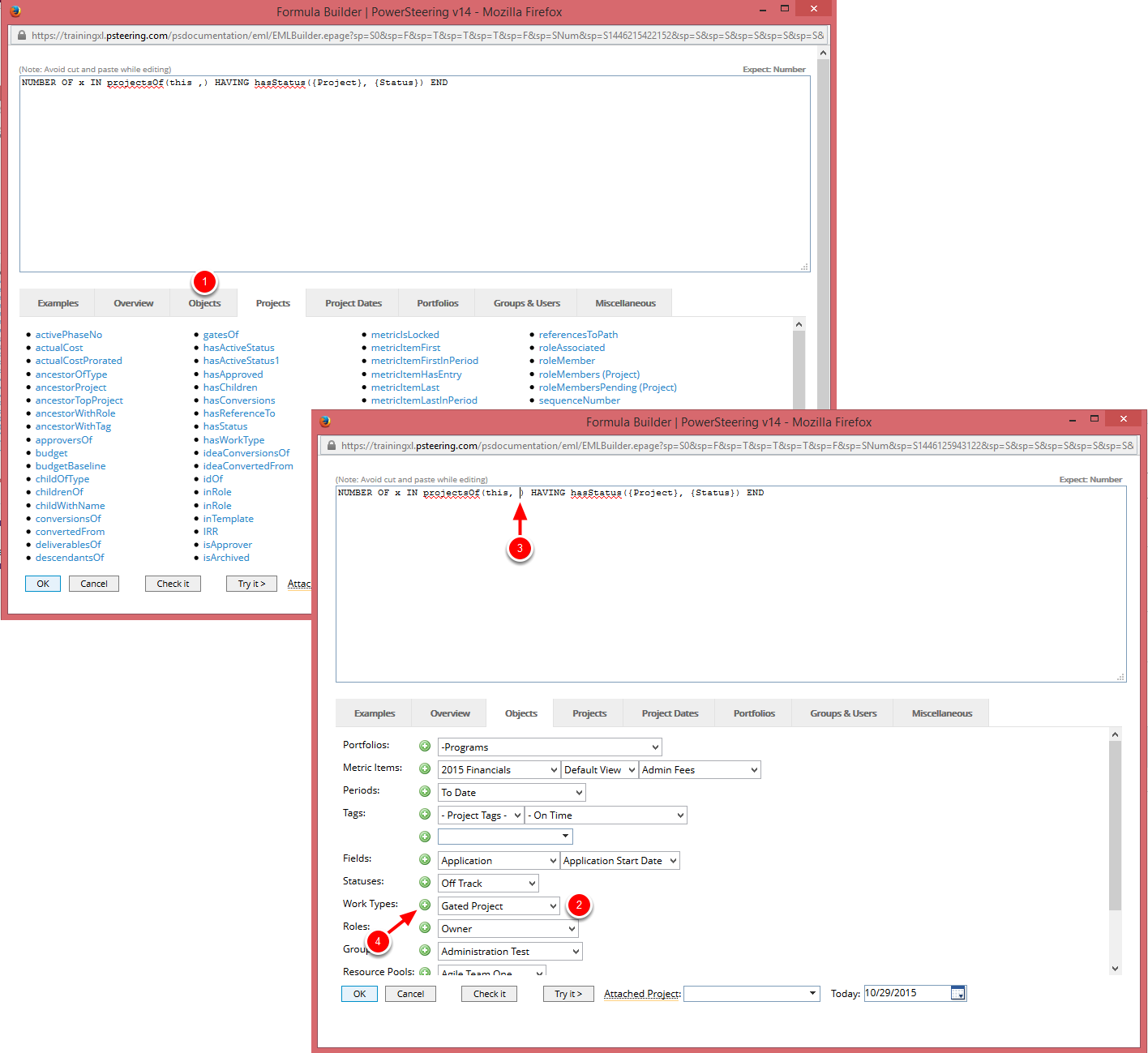Click the hasStatus function link
Image resolution: width=1148 pixels, height=1053 pixels.
(x=225, y=426)
